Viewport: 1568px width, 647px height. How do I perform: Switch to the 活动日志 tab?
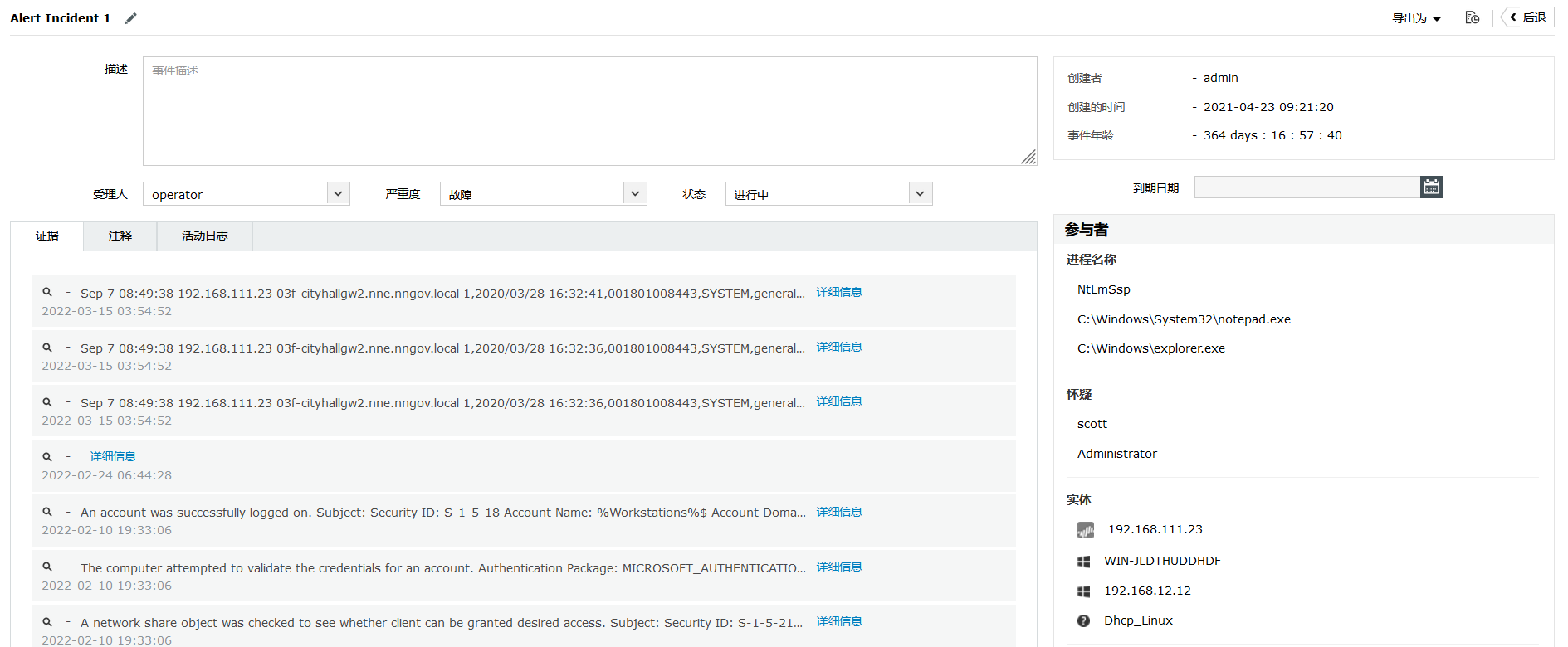[205, 236]
